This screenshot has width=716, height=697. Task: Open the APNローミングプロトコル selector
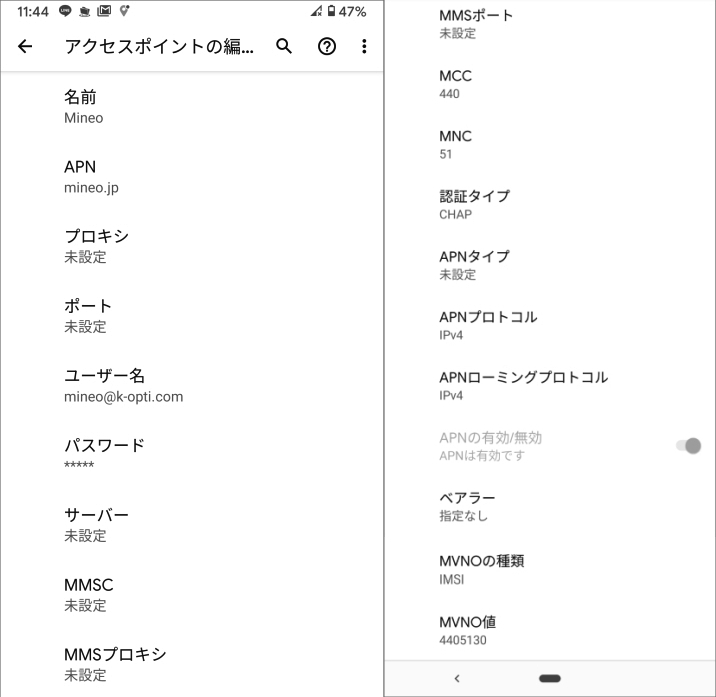pyautogui.click(x=550, y=385)
